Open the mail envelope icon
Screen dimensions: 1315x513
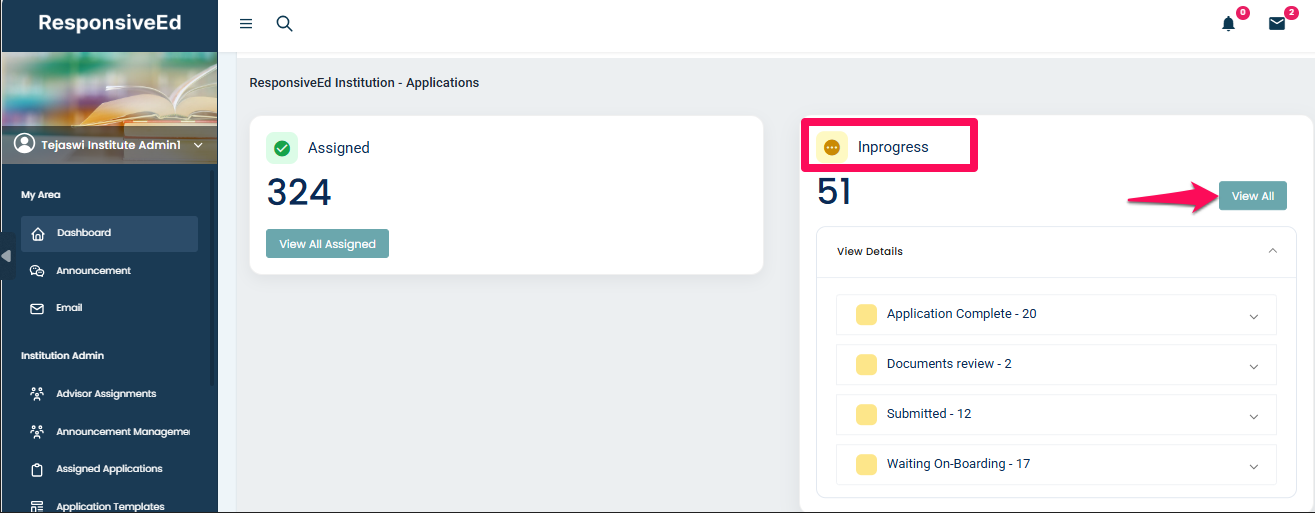(x=1276, y=24)
